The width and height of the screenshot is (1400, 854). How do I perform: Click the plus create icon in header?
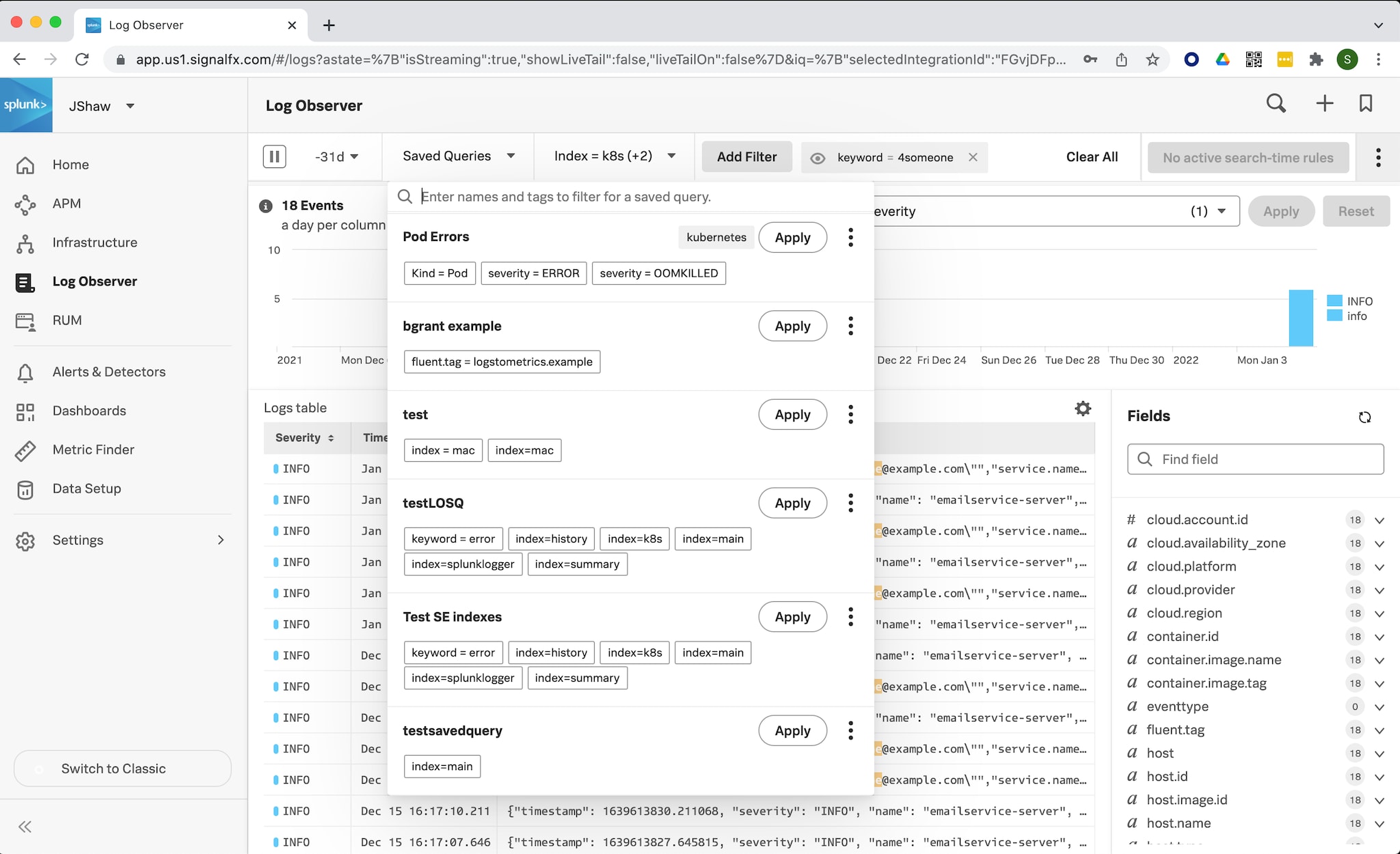point(1325,103)
